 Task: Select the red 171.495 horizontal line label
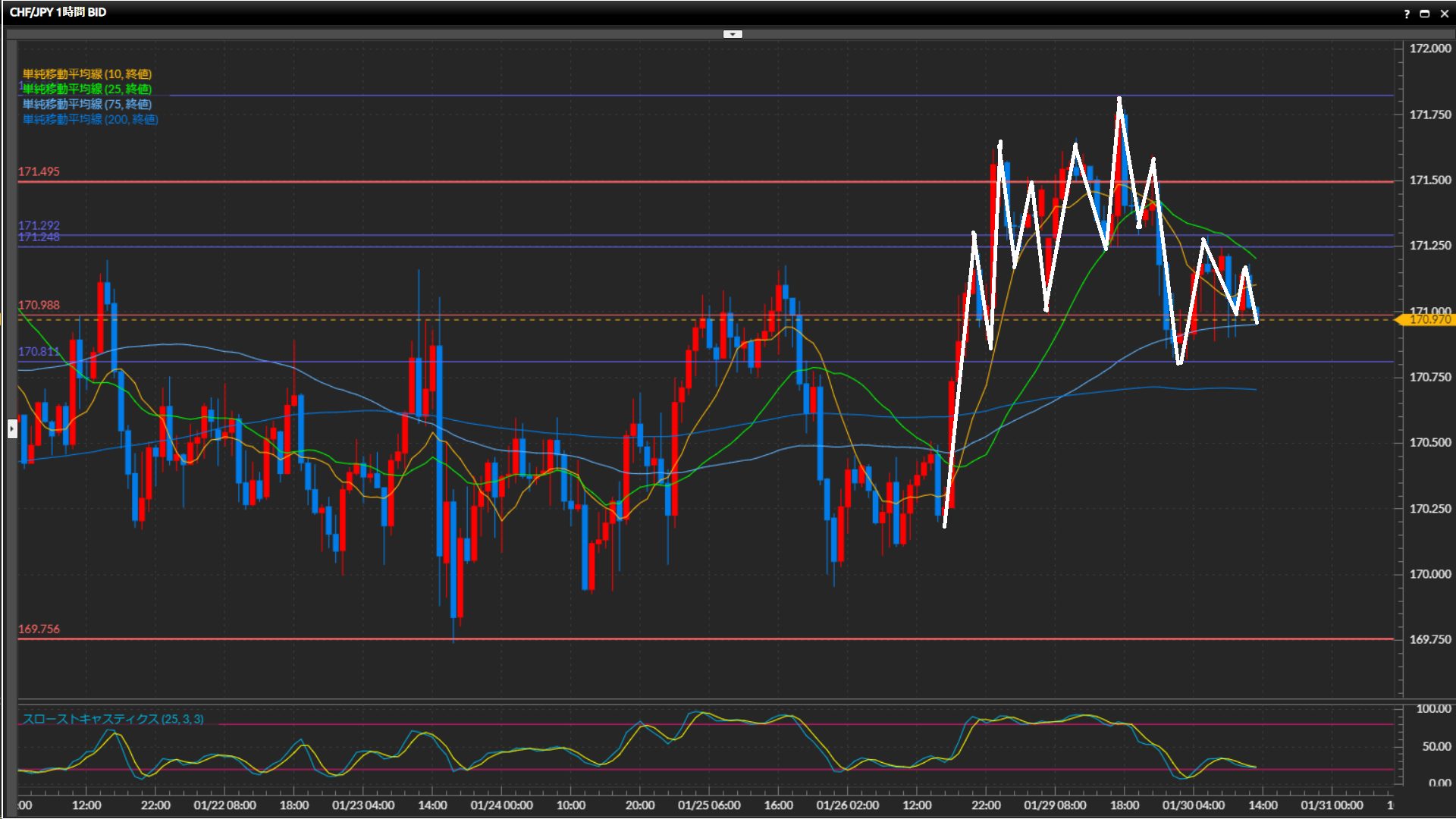point(39,171)
